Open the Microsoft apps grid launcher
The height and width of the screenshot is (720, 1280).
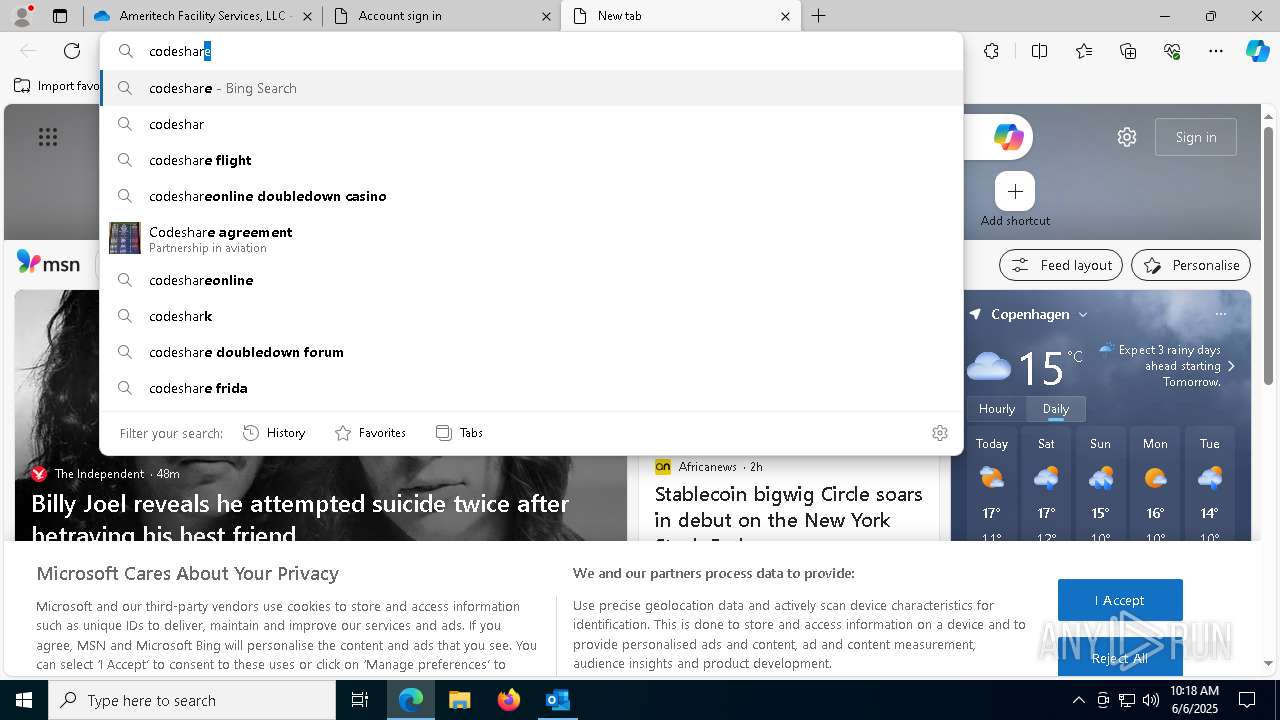48,137
